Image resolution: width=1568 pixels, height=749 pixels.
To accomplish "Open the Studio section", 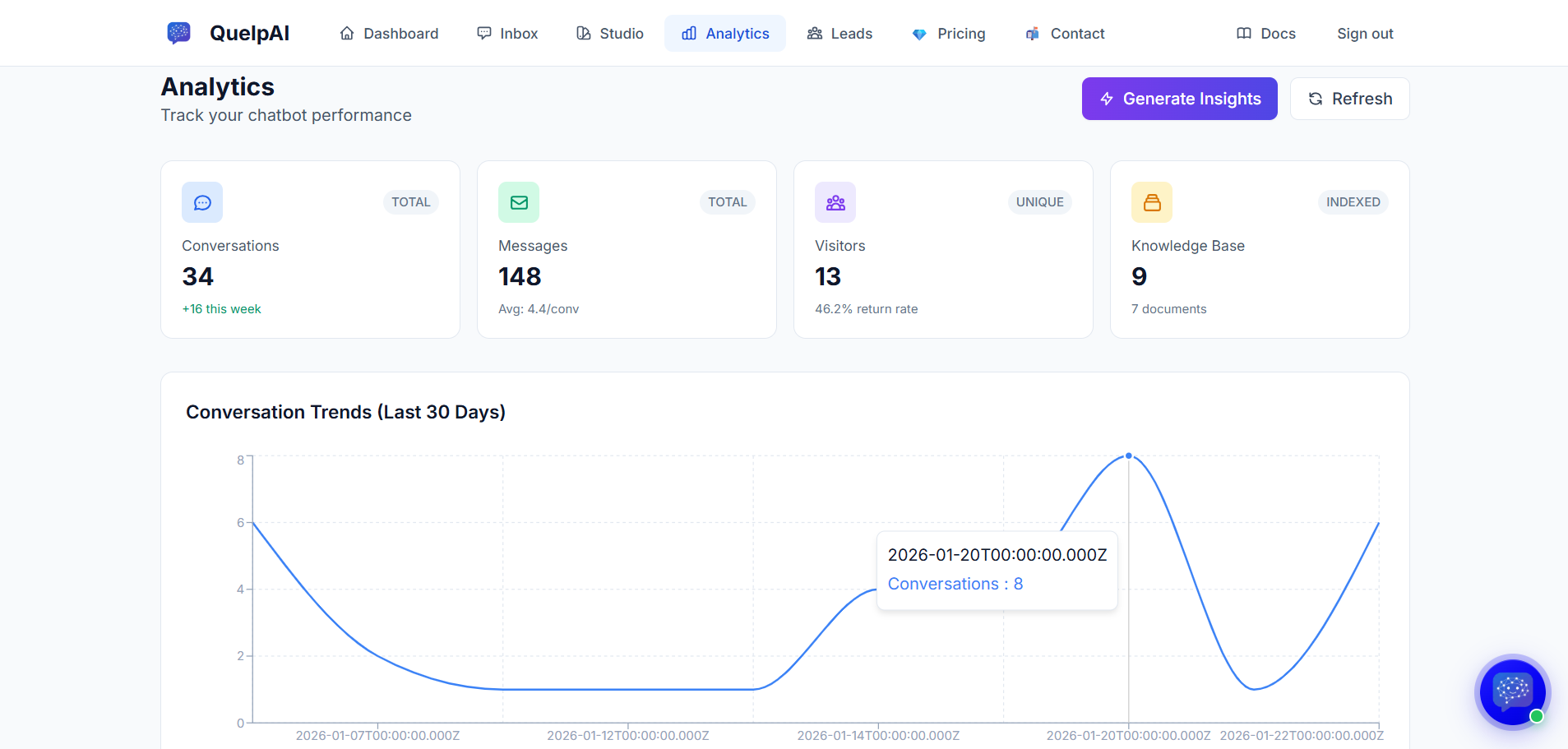I will pos(610,34).
